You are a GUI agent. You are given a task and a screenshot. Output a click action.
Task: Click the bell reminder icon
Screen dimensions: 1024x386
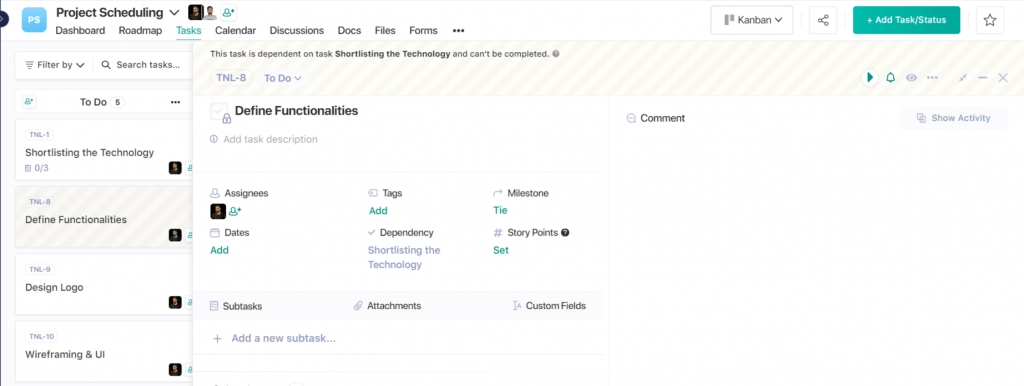point(890,78)
